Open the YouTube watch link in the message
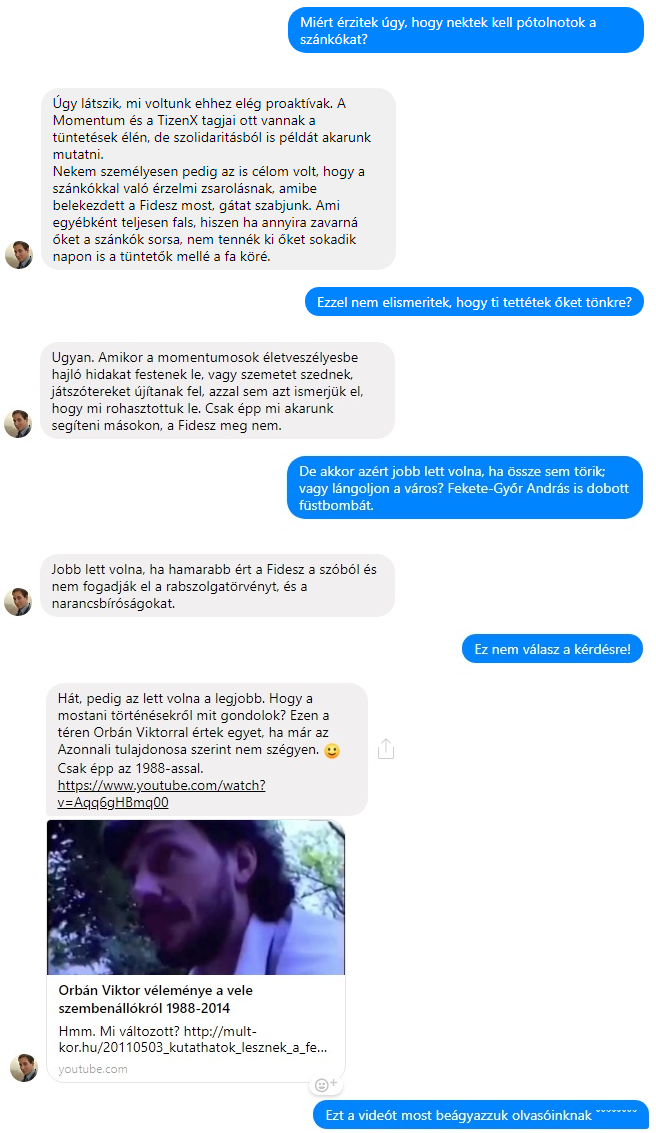The image size is (656, 1133). 161,793
